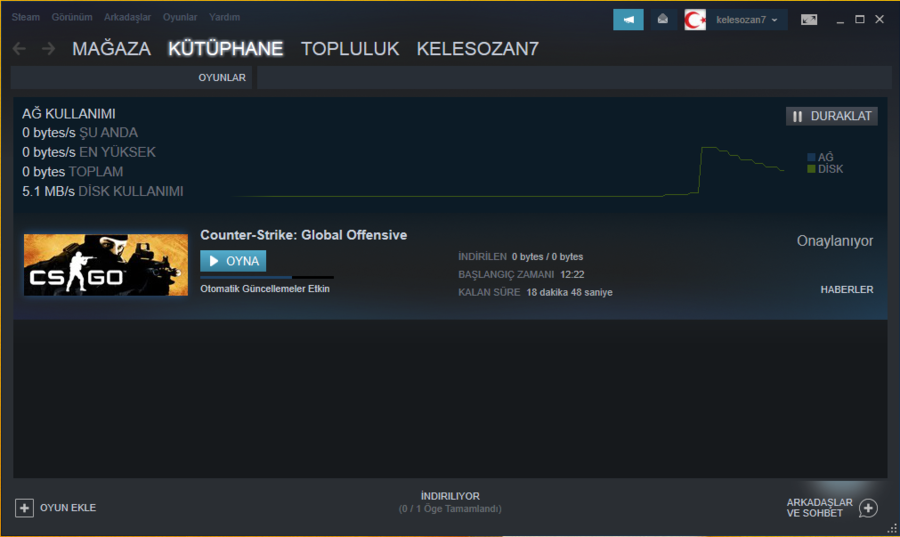Open HABERLER for Counter-Strike

[x=847, y=290]
